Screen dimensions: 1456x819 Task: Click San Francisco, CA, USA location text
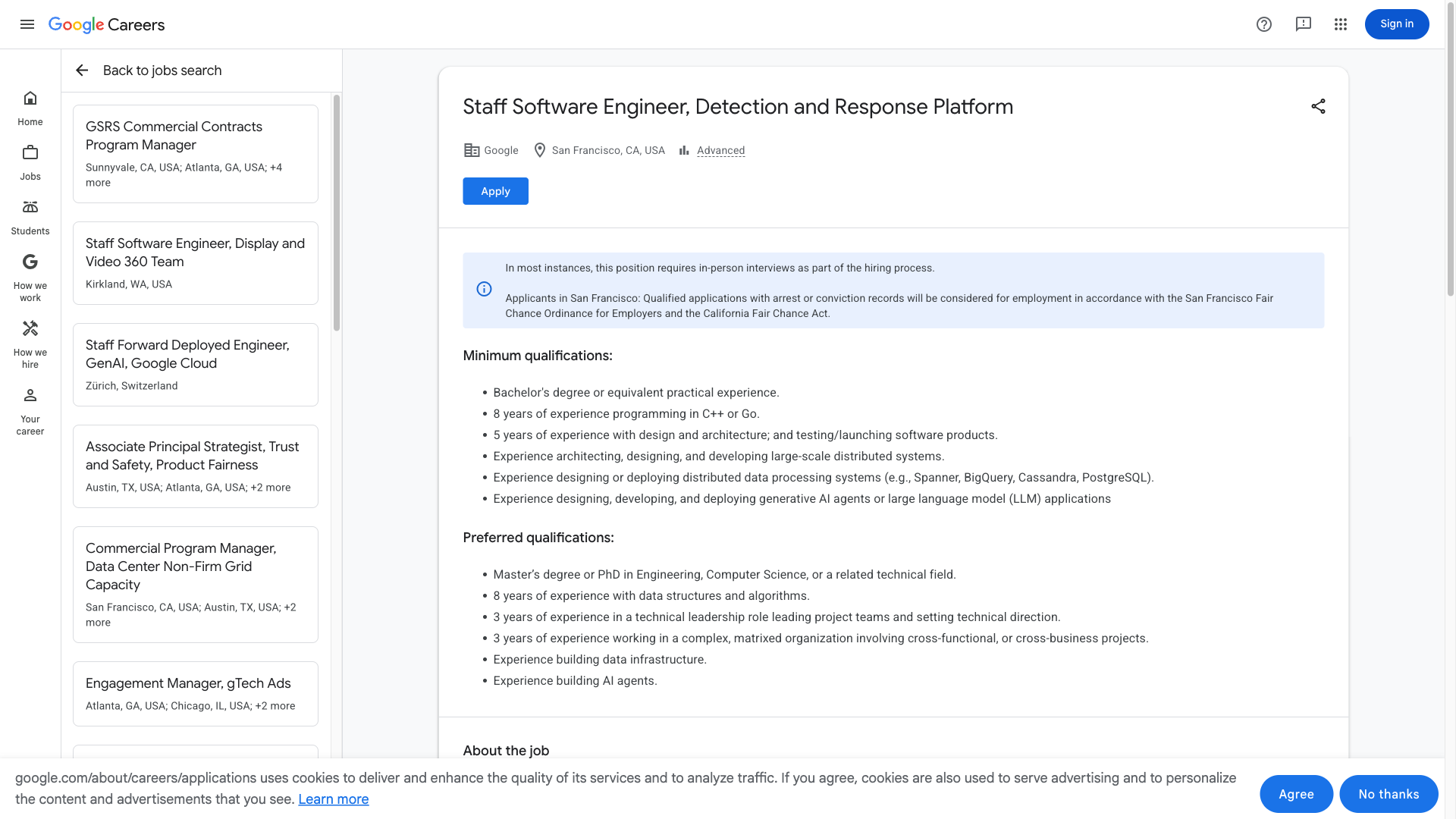(608, 150)
